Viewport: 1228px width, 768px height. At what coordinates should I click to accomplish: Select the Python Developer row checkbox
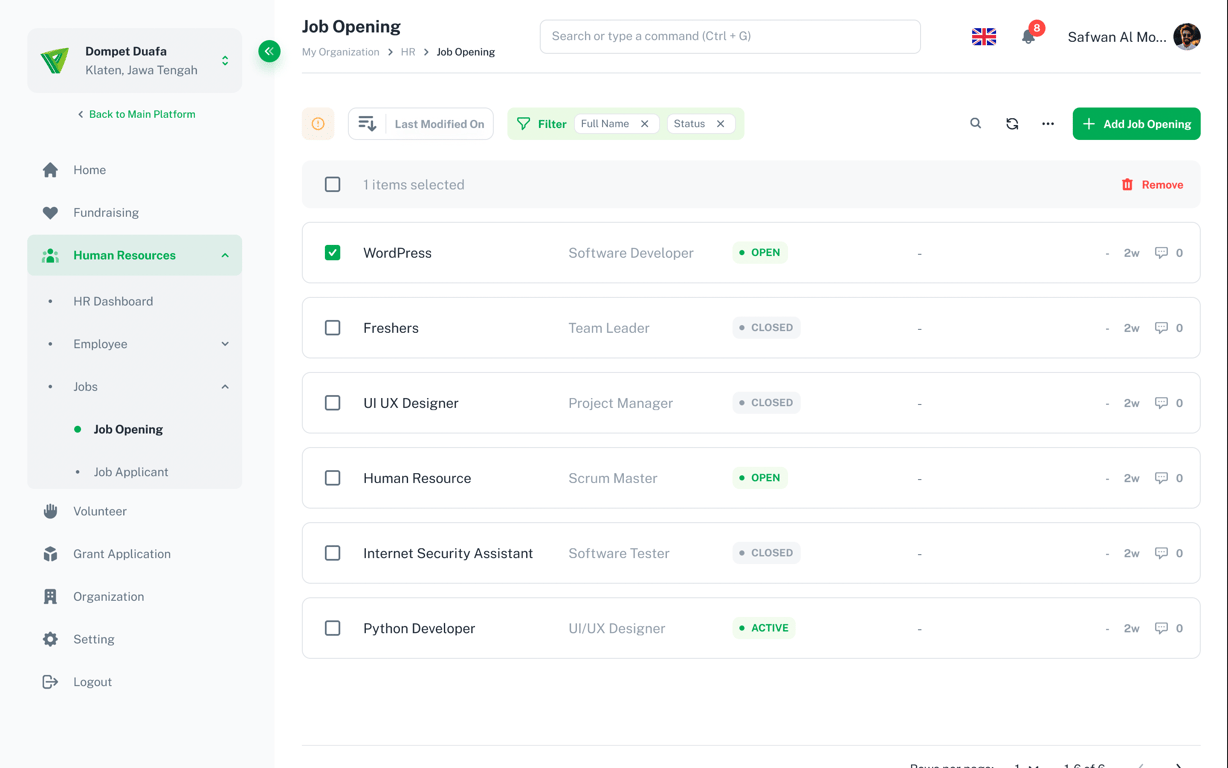(333, 628)
